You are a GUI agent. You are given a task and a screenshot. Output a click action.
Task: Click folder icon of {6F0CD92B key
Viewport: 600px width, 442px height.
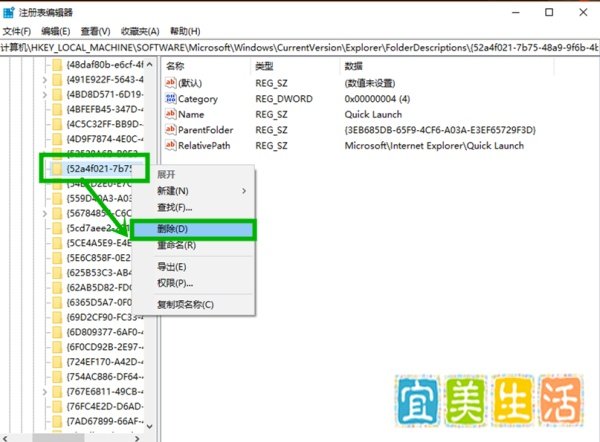point(57,347)
